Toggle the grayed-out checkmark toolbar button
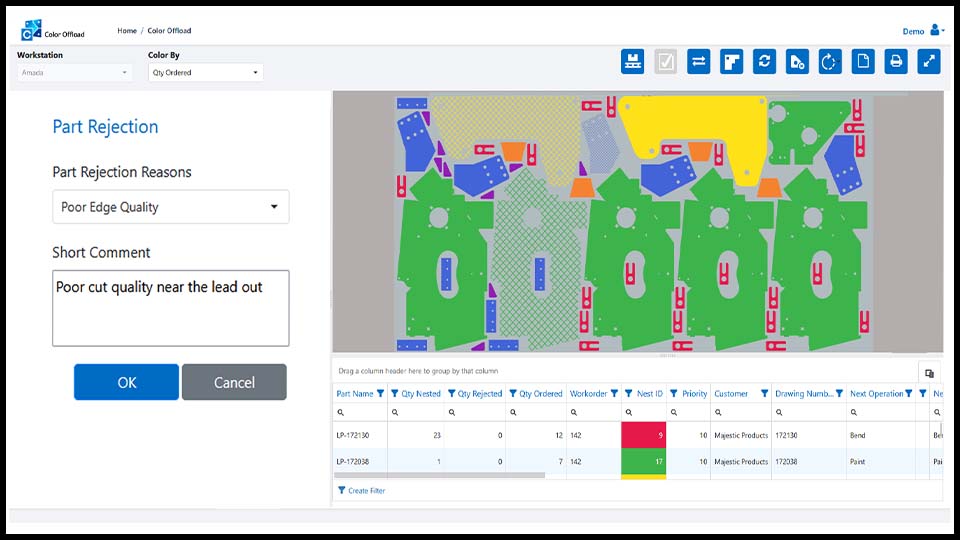The height and width of the screenshot is (540, 960). [x=666, y=62]
